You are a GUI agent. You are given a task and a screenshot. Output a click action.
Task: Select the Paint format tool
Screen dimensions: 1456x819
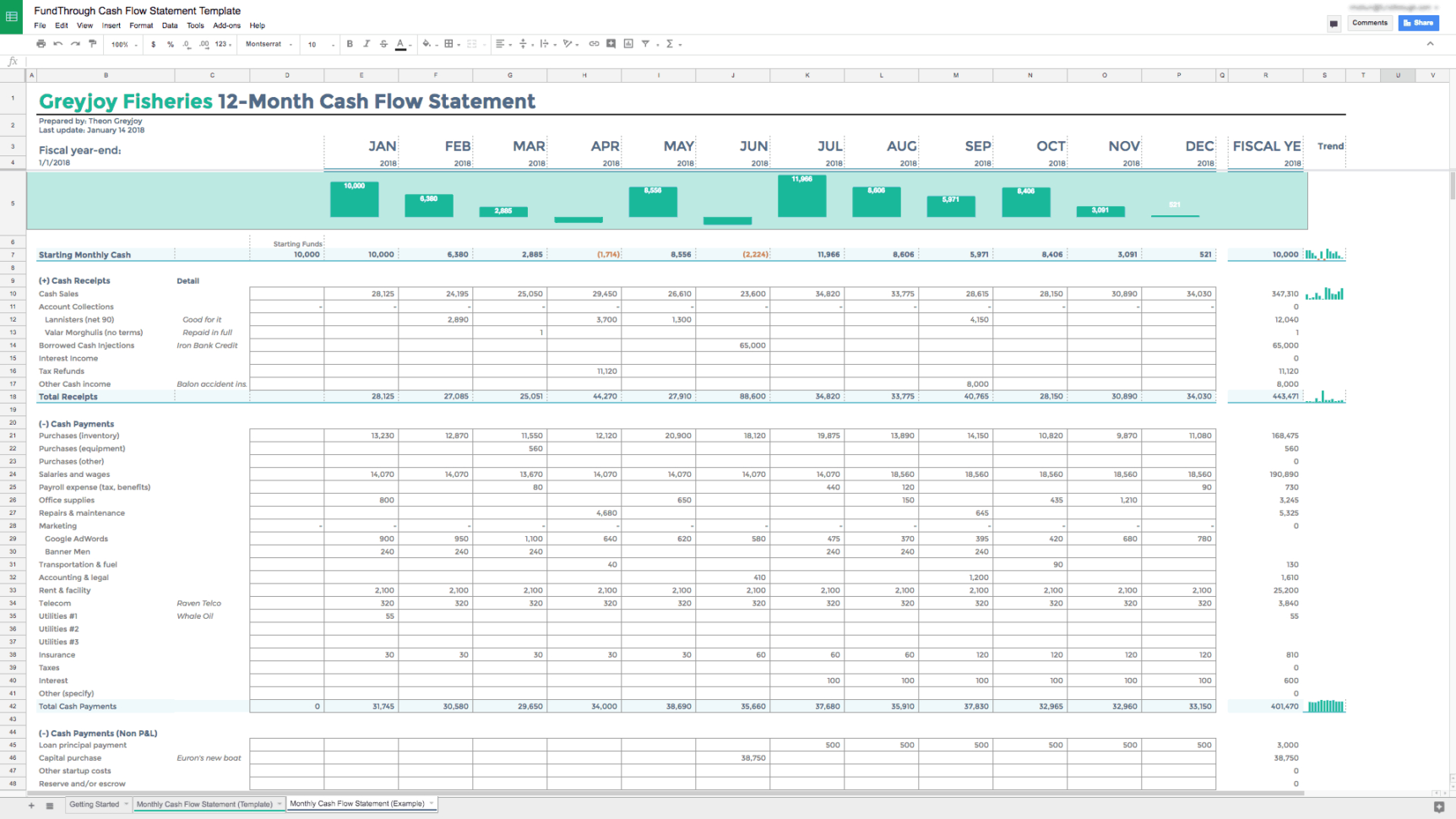(x=92, y=44)
